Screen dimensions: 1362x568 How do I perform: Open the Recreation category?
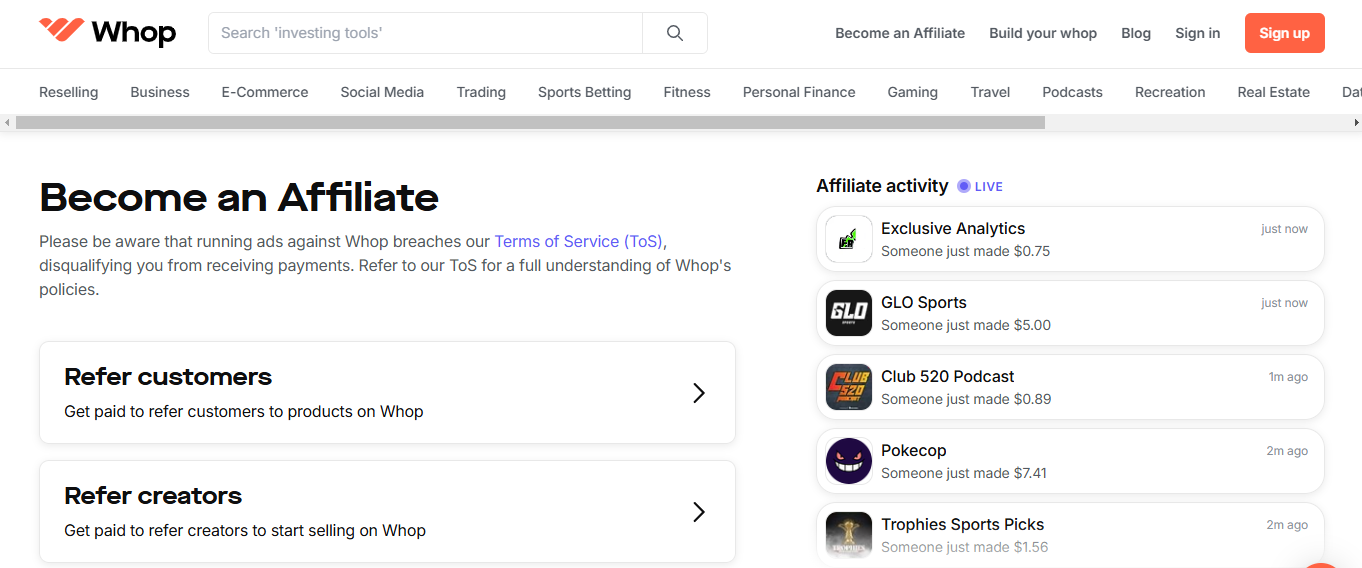click(x=1170, y=92)
